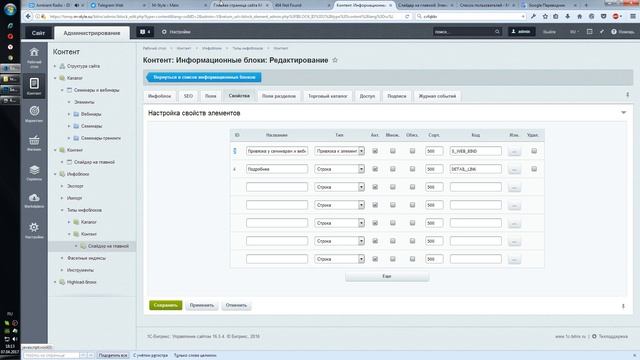This screenshot has height=360, width=640.
Task: Switch to the Журнал событий tab
Action: (437, 96)
